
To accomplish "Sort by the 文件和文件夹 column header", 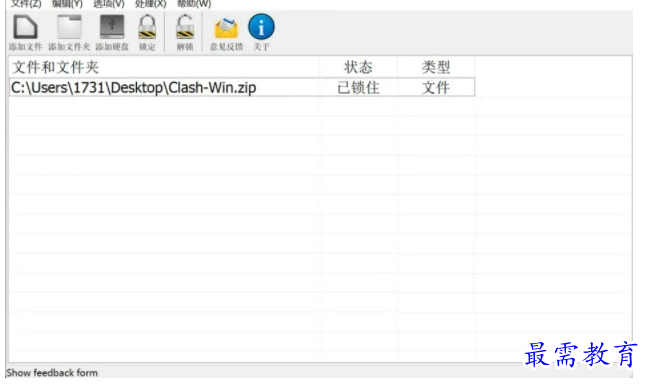I will [x=164, y=67].
